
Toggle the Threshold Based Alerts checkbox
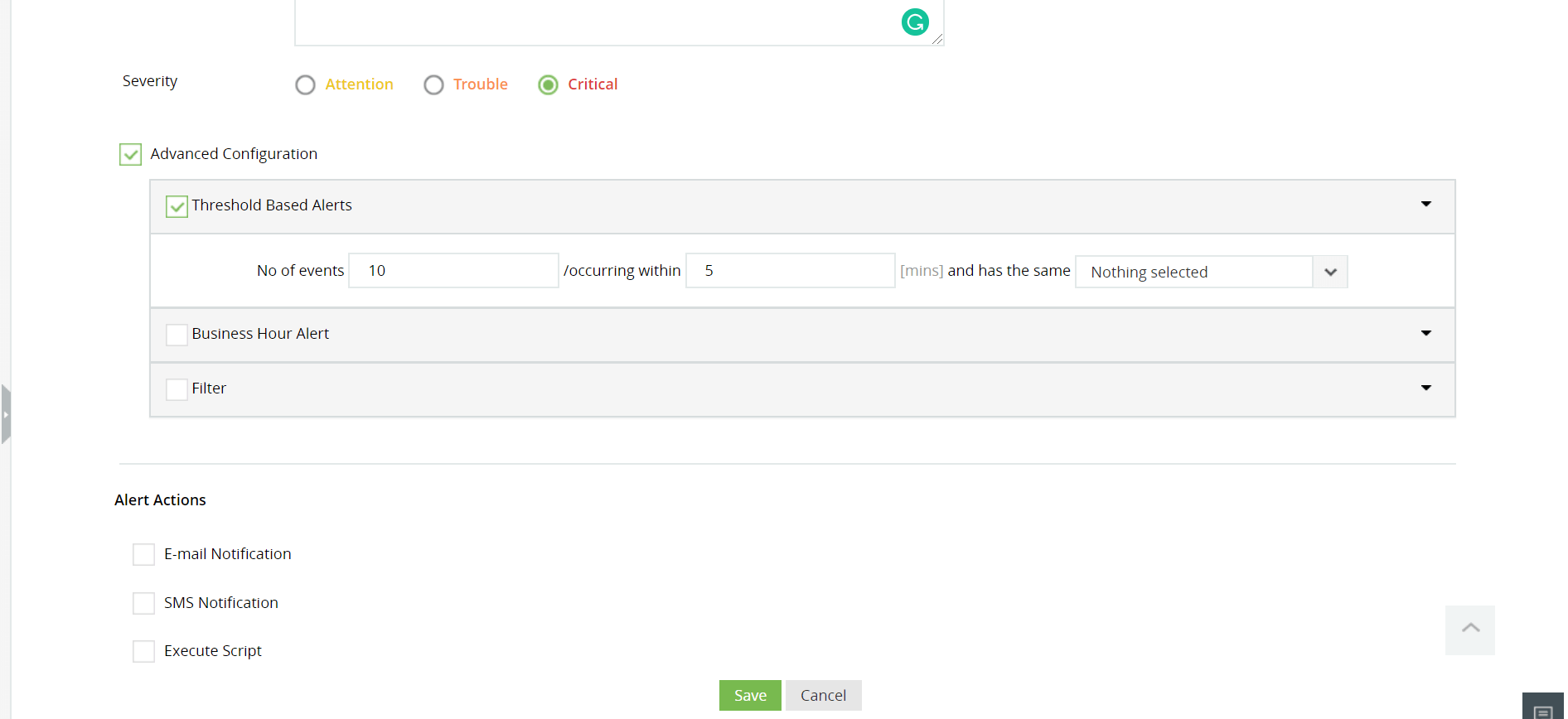click(x=177, y=206)
